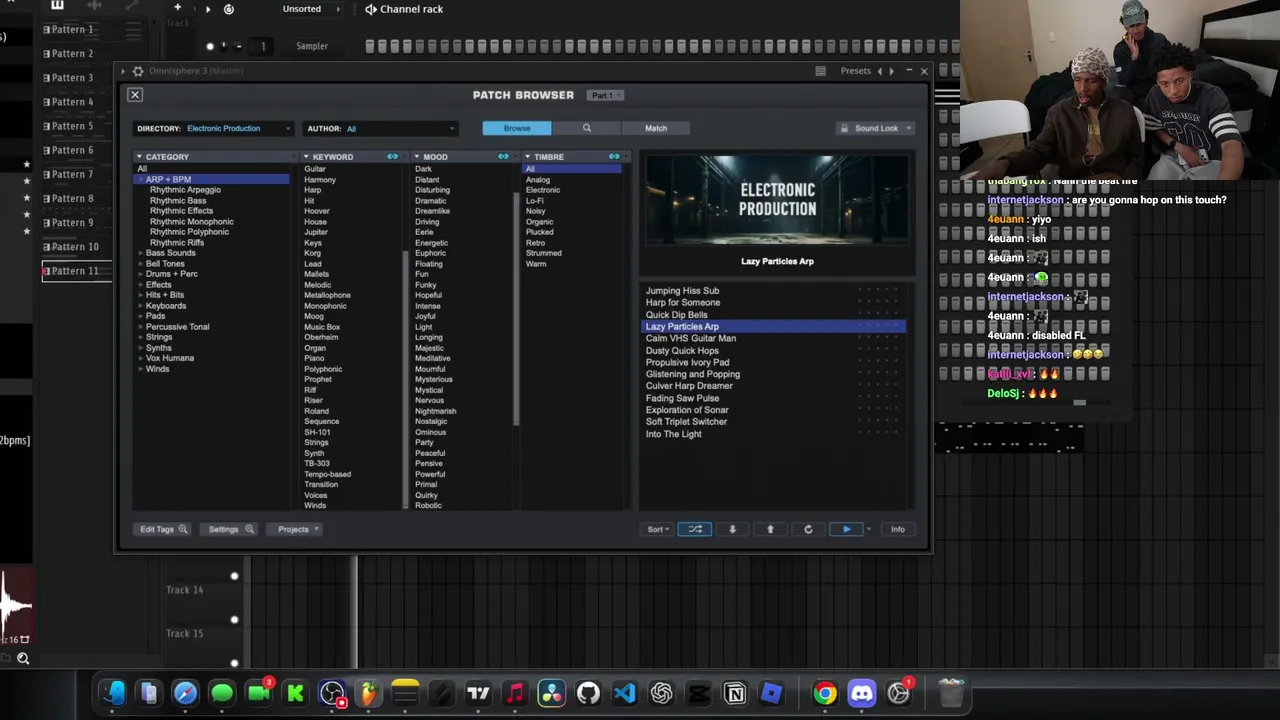This screenshot has width=1280, height=720.
Task: Go to next preset arrow in plugin header
Action: (891, 71)
